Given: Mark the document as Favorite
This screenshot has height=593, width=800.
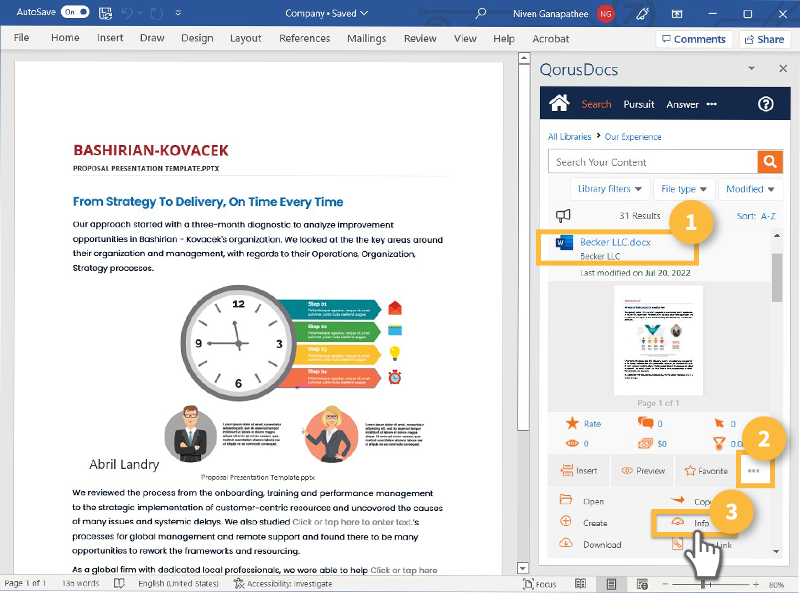Looking at the screenshot, I should pos(706,471).
